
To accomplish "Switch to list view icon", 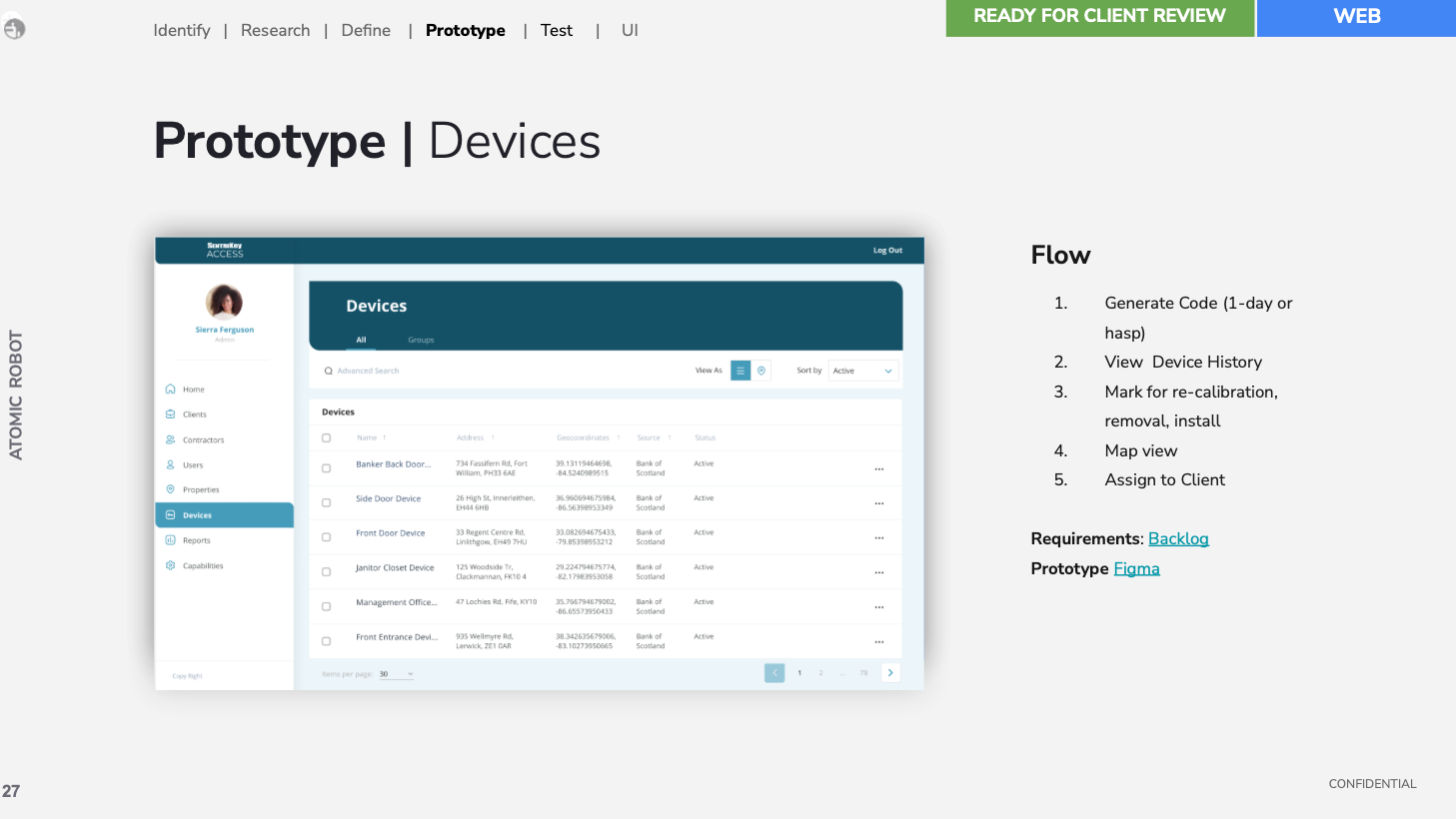I will [x=740, y=371].
